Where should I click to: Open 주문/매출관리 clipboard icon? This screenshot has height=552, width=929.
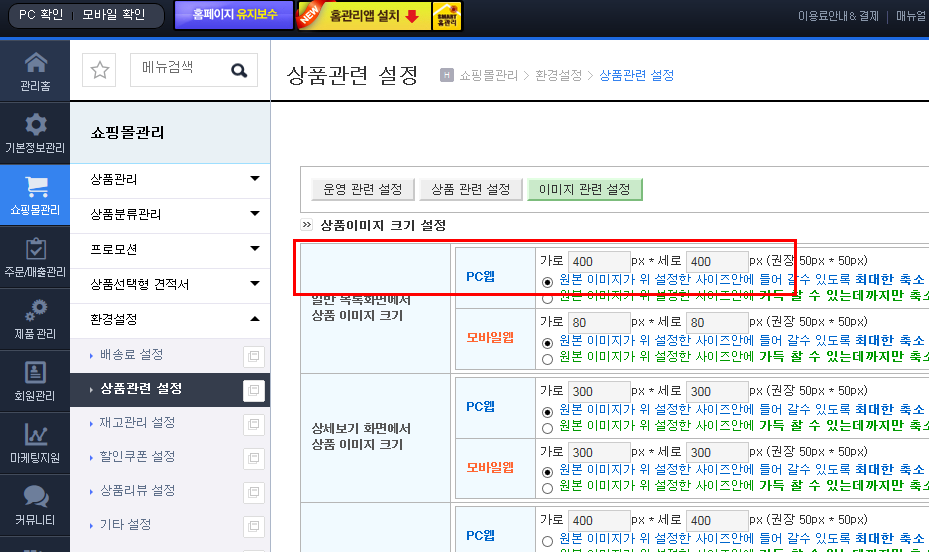[36, 248]
